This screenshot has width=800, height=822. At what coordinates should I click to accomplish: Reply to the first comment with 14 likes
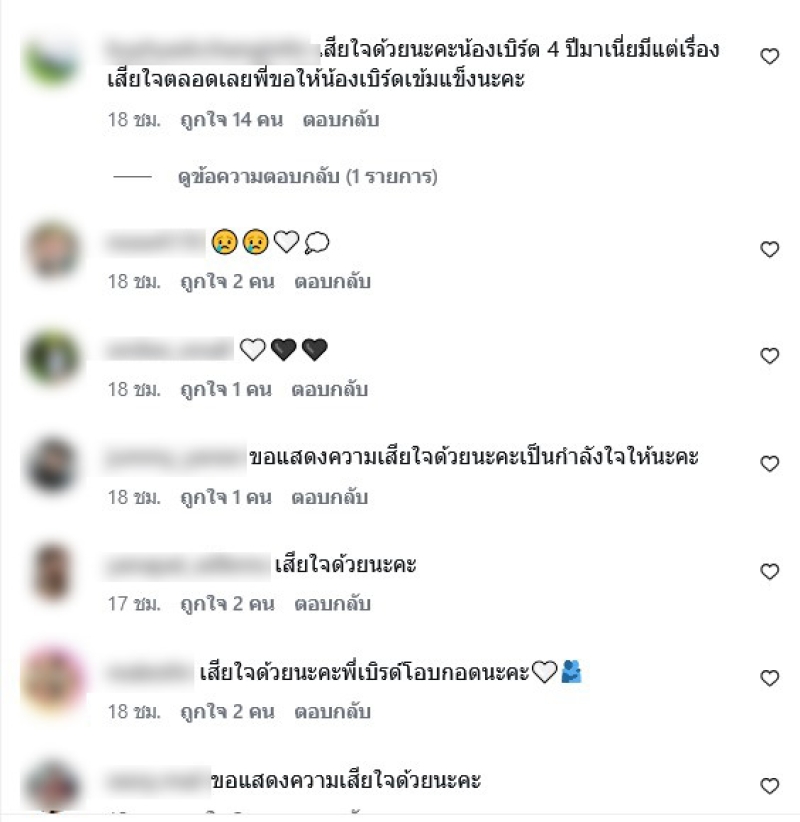(341, 120)
